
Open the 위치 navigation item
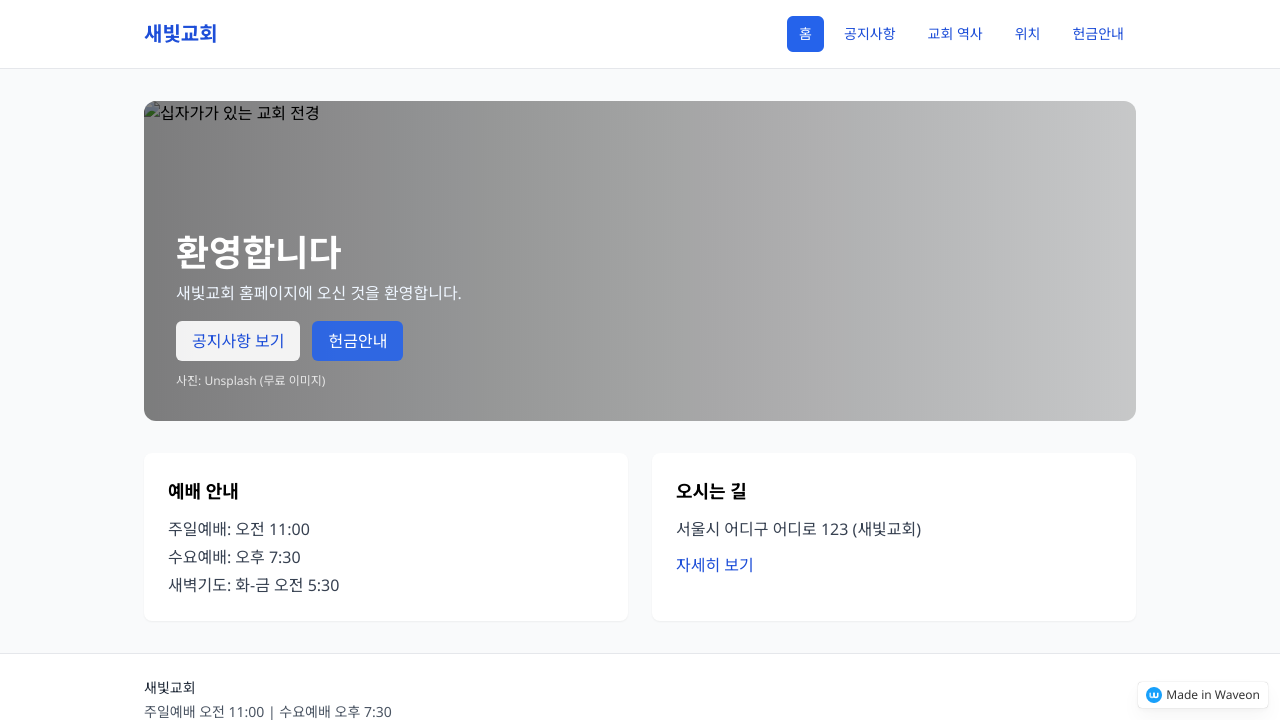tap(1027, 34)
